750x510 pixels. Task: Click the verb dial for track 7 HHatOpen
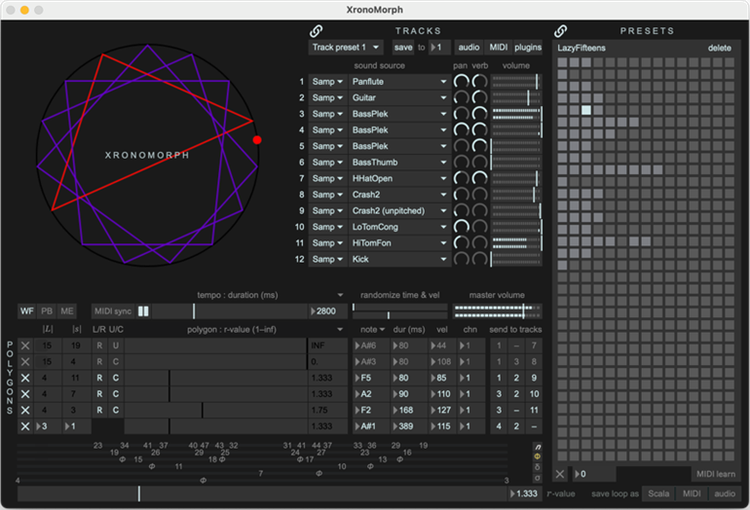480,178
